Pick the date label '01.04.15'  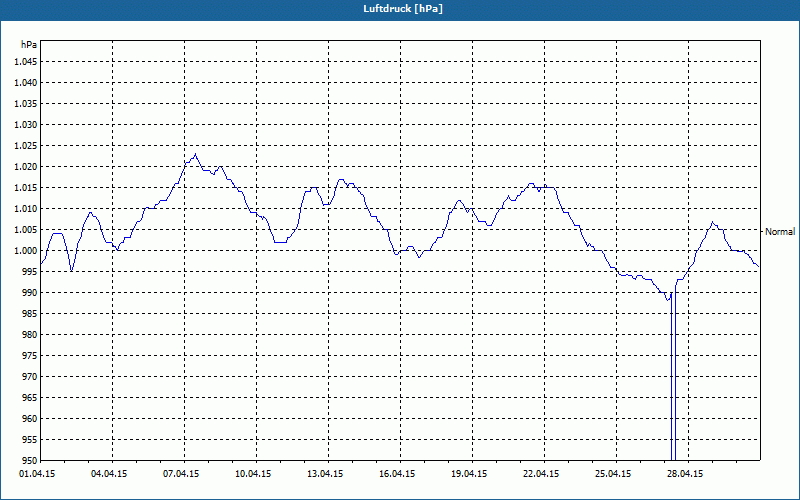click(37, 474)
